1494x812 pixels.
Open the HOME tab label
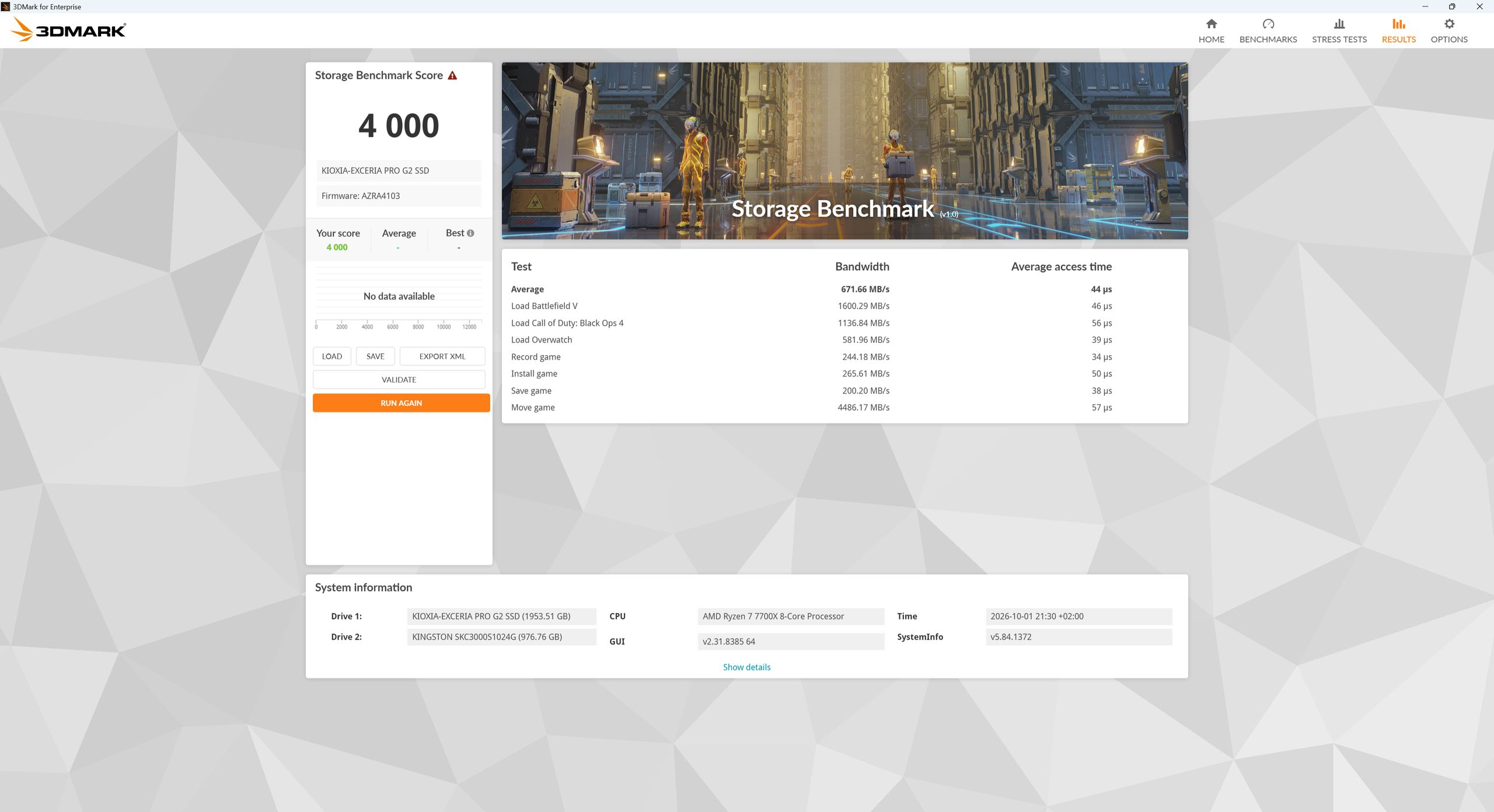point(1212,39)
